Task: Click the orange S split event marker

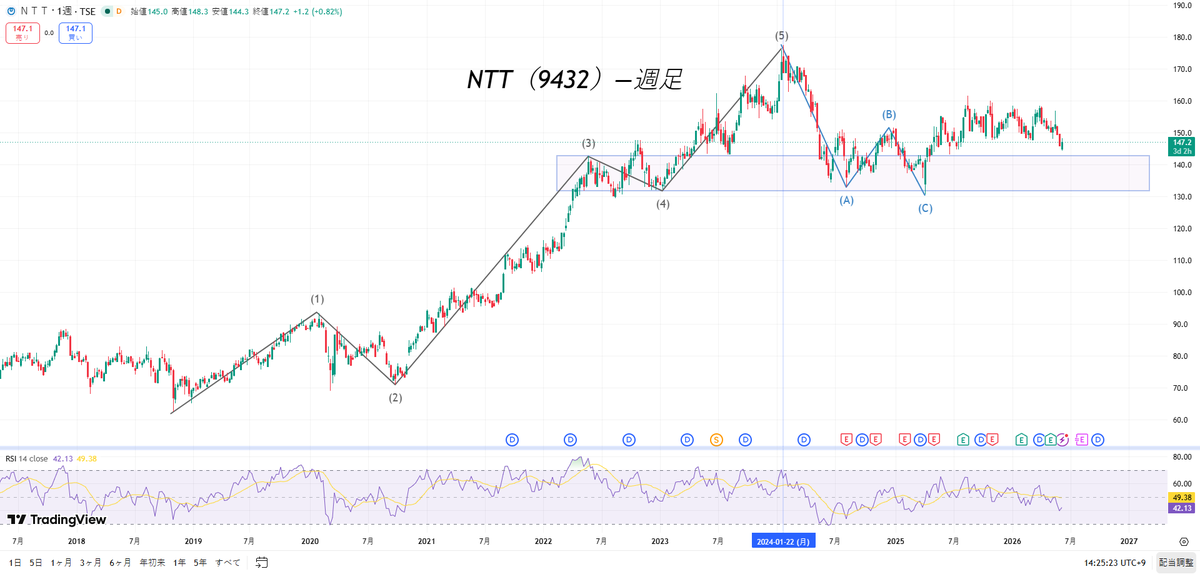Action: 716,439
